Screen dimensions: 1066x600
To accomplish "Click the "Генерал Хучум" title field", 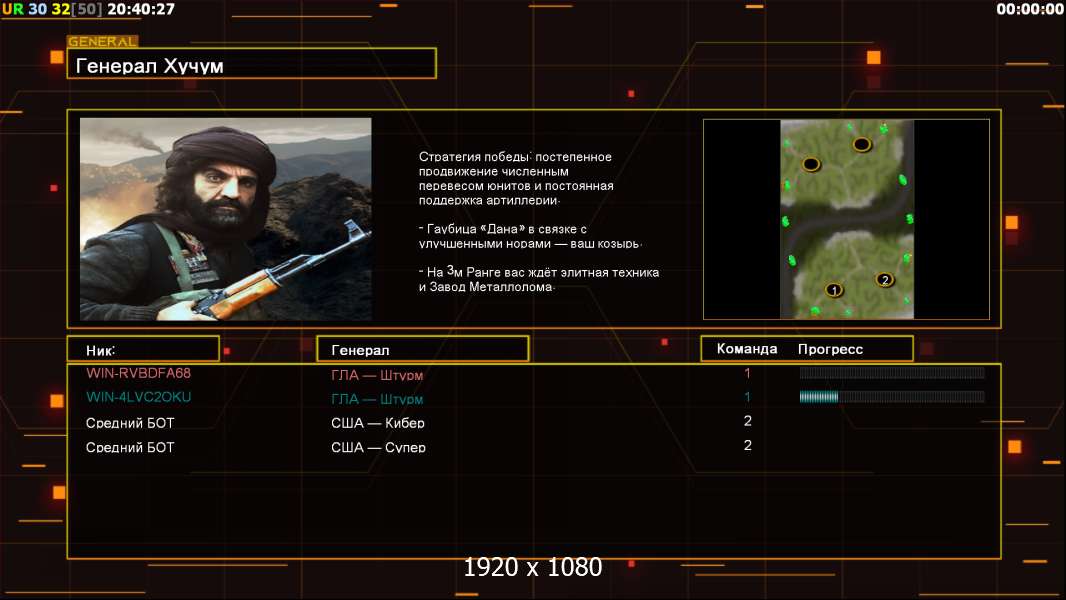I will pyautogui.click(x=252, y=63).
